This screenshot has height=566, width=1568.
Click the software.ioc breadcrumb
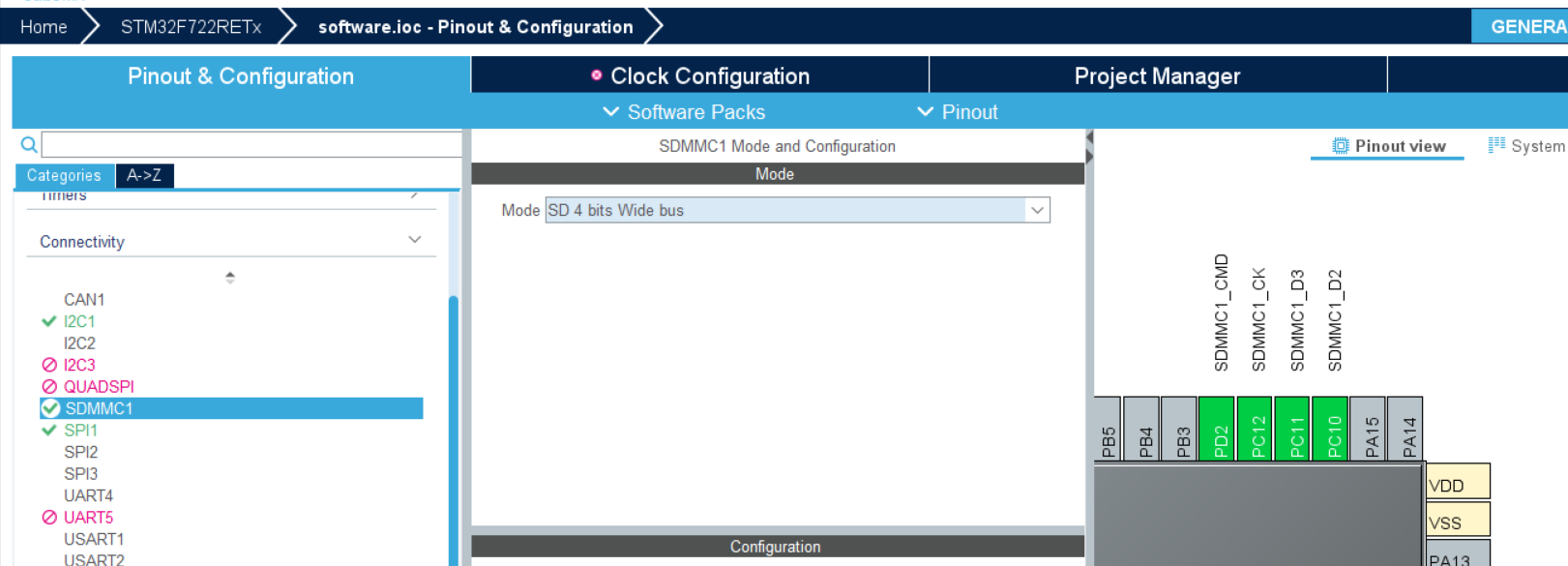(475, 27)
